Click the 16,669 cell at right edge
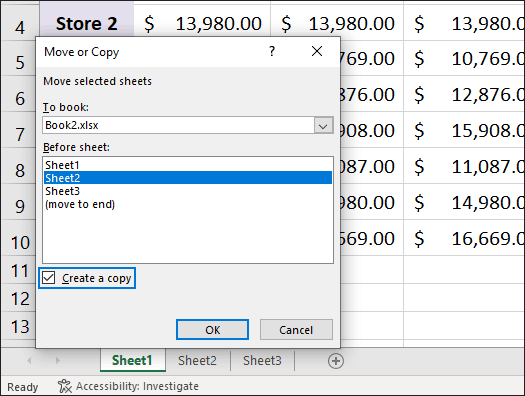Image resolution: width=525 pixels, height=396 pixels. pyautogui.click(x=464, y=238)
